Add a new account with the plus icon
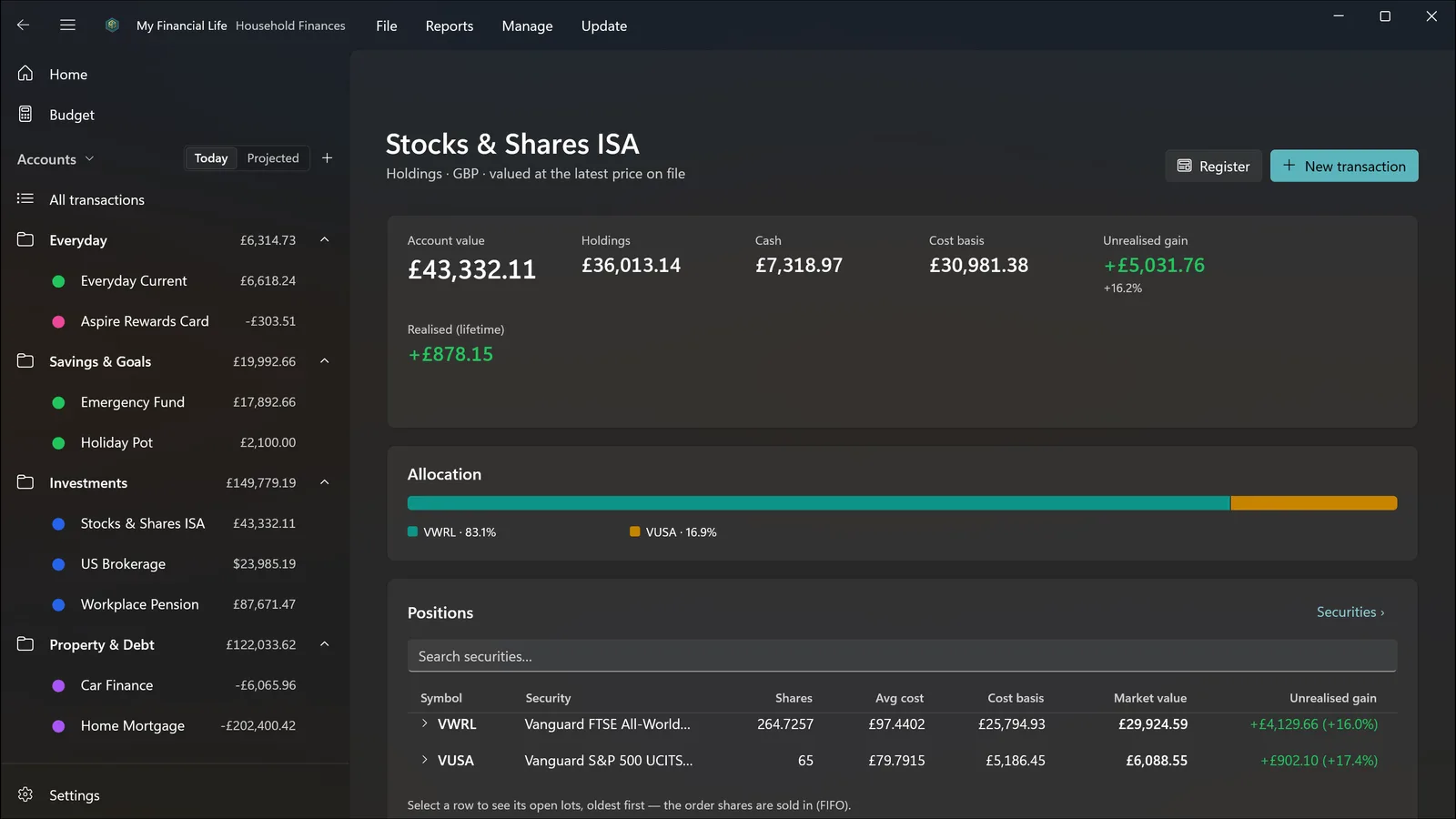 click(328, 158)
